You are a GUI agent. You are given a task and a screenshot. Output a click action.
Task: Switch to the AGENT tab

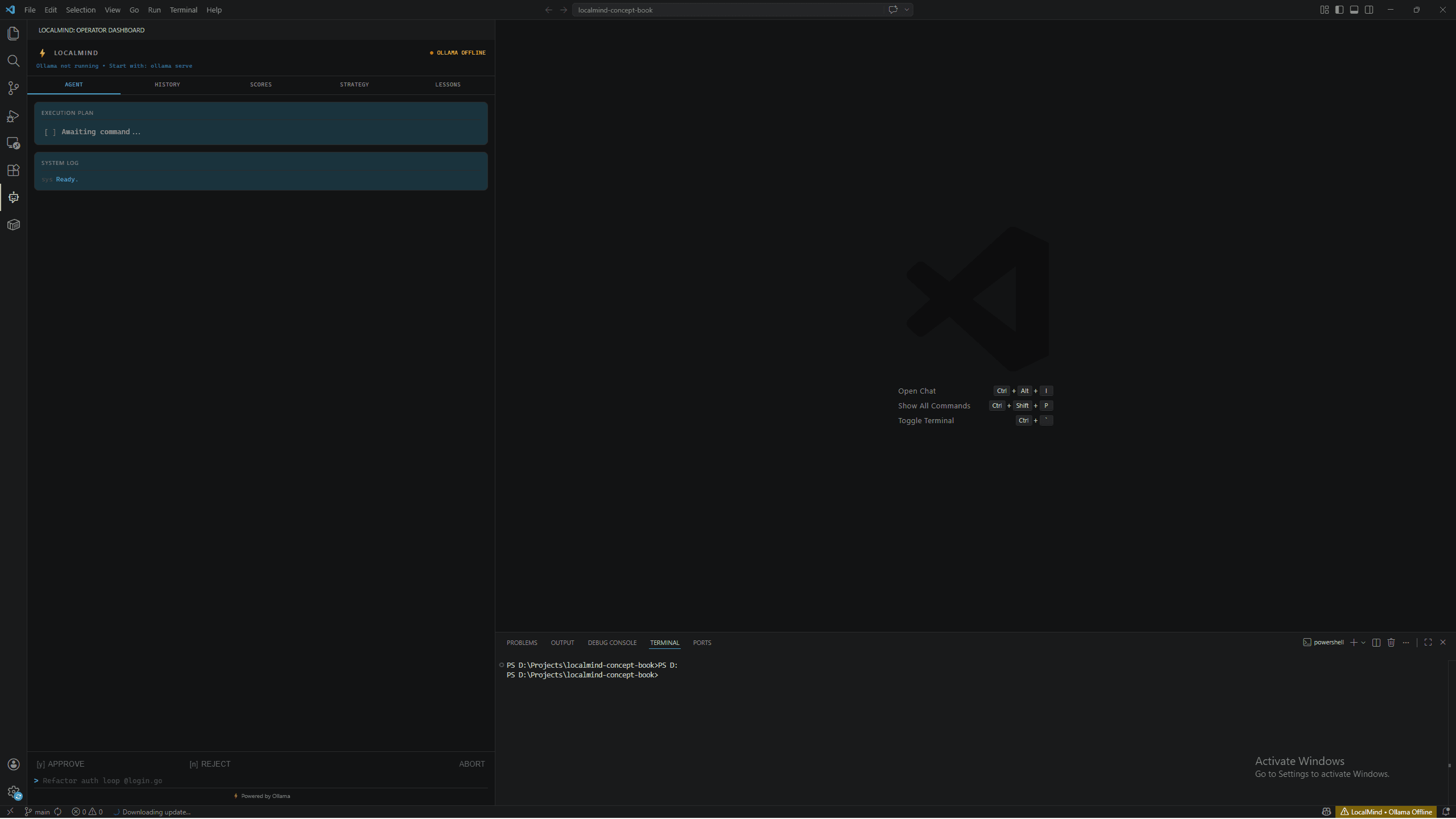point(74,85)
